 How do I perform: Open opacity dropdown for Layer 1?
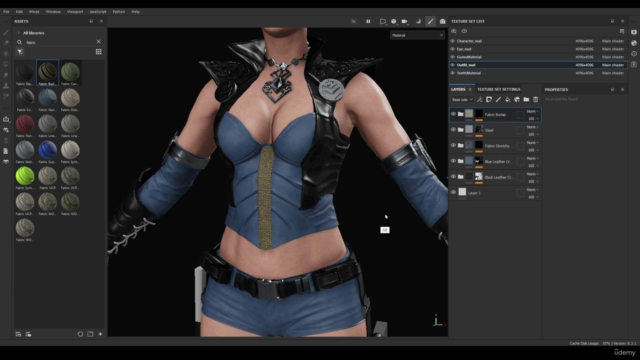(533, 197)
